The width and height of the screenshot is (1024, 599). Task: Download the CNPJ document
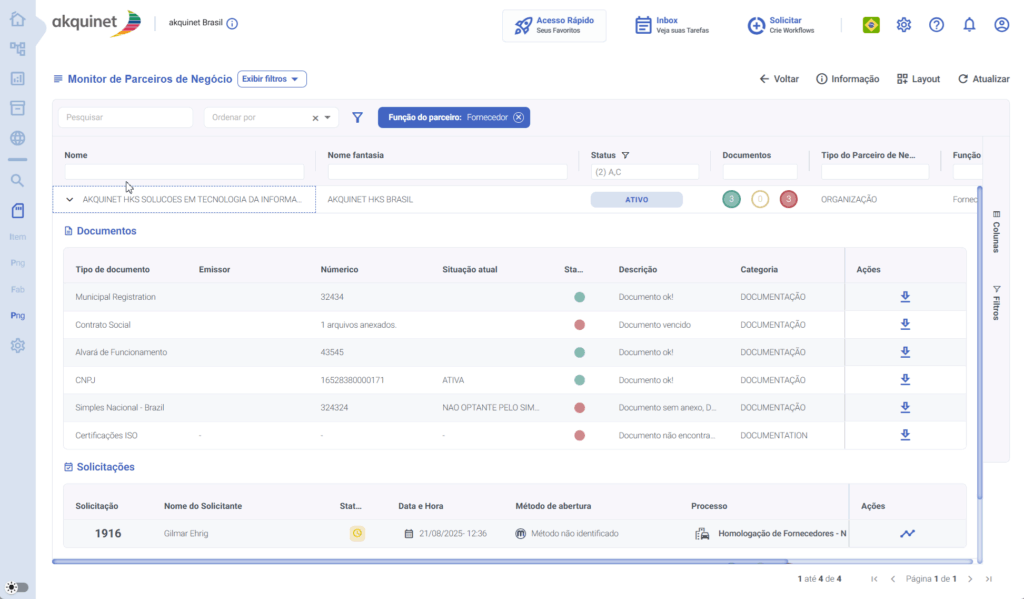tap(905, 380)
